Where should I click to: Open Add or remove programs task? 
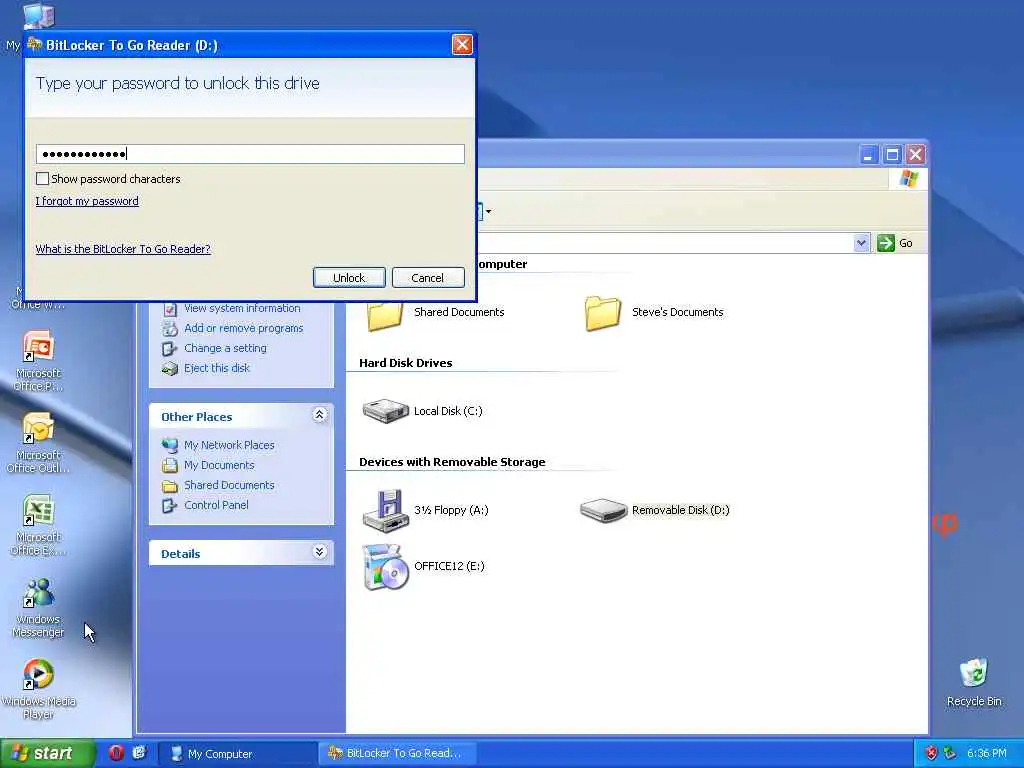(x=243, y=328)
